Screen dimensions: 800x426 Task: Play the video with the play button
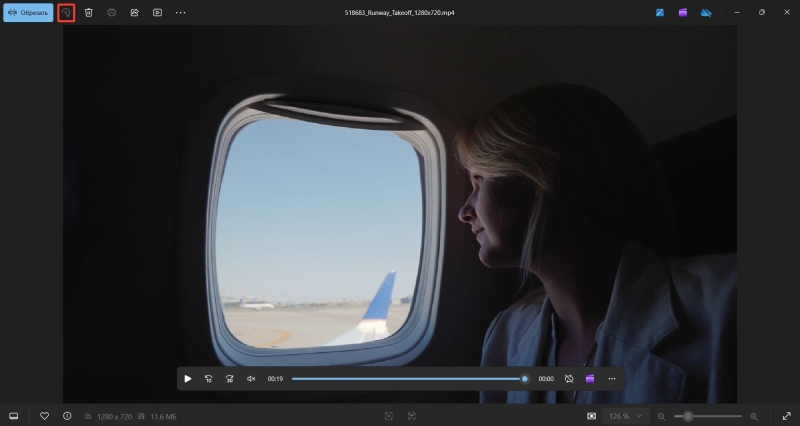point(188,379)
